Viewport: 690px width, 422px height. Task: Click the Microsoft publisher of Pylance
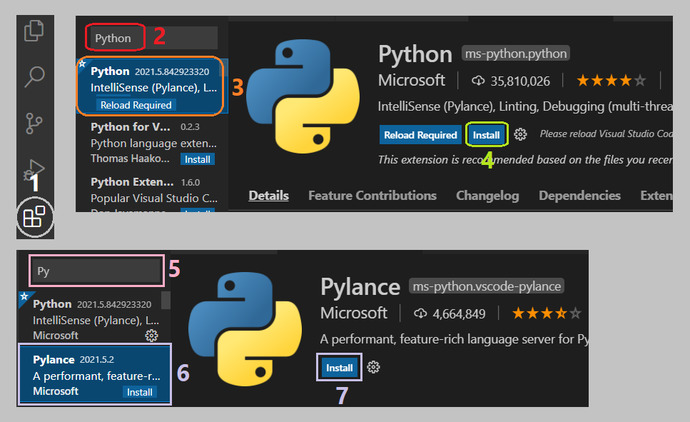pyautogui.click(x=354, y=313)
